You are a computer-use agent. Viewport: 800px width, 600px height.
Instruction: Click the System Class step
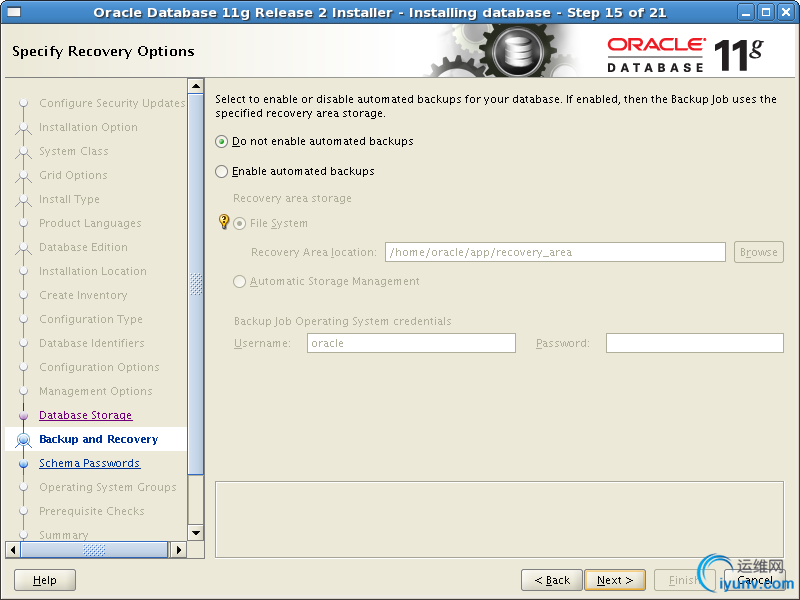click(x=74, y=151)
